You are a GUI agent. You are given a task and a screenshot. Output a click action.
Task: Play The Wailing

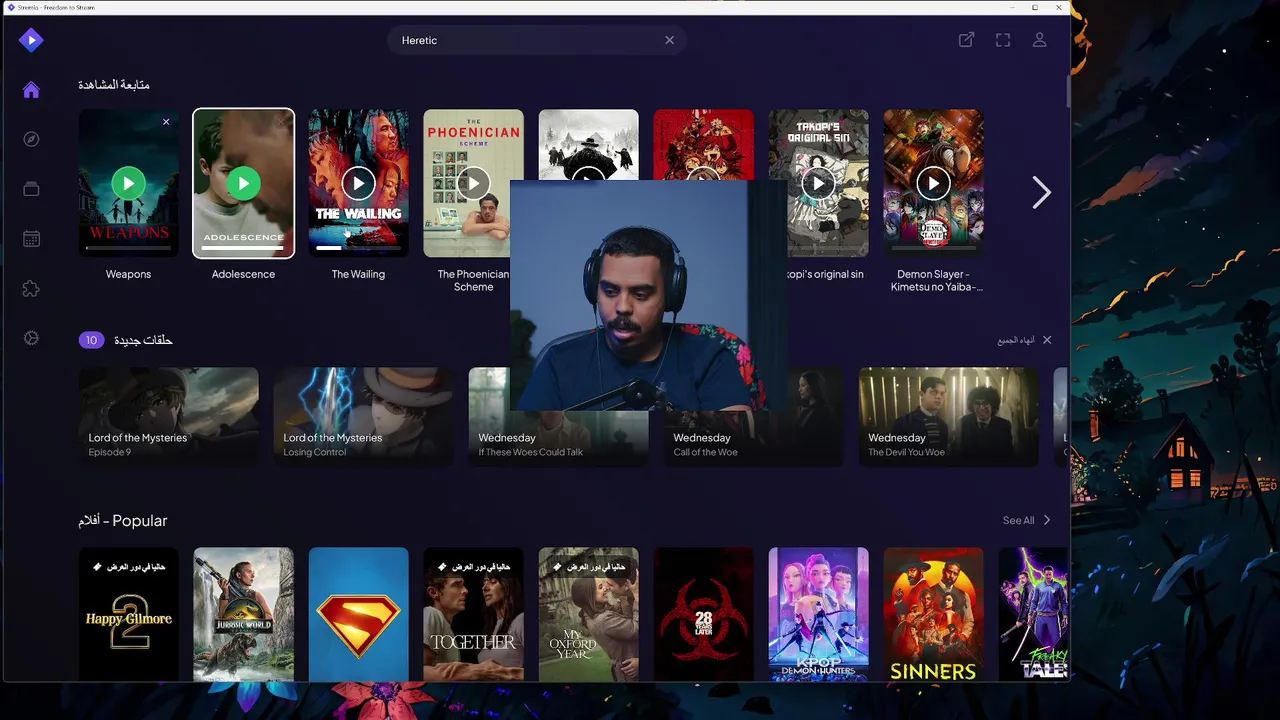coord(358,183)
